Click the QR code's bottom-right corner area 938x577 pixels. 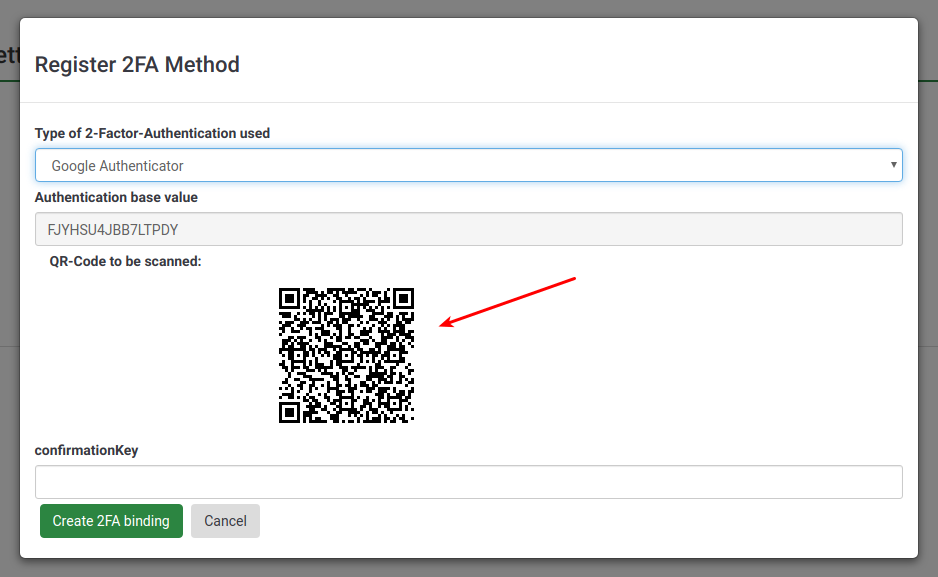pos(405,413)
